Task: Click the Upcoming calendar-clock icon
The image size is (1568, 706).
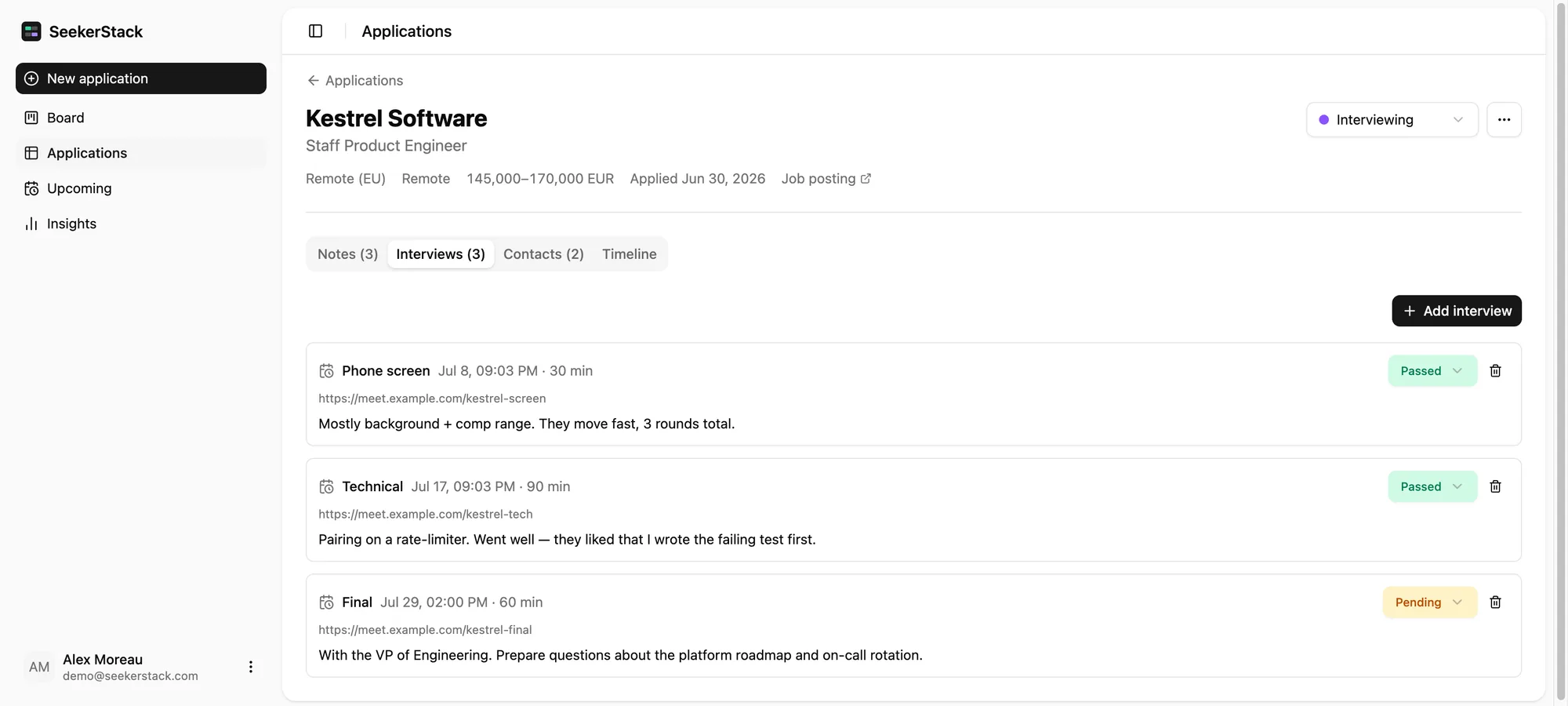Action: 31,188
